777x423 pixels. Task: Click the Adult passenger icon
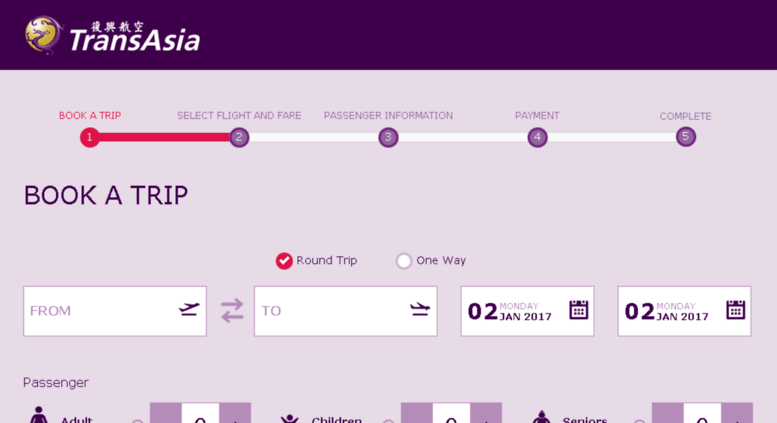coord(39,415)
